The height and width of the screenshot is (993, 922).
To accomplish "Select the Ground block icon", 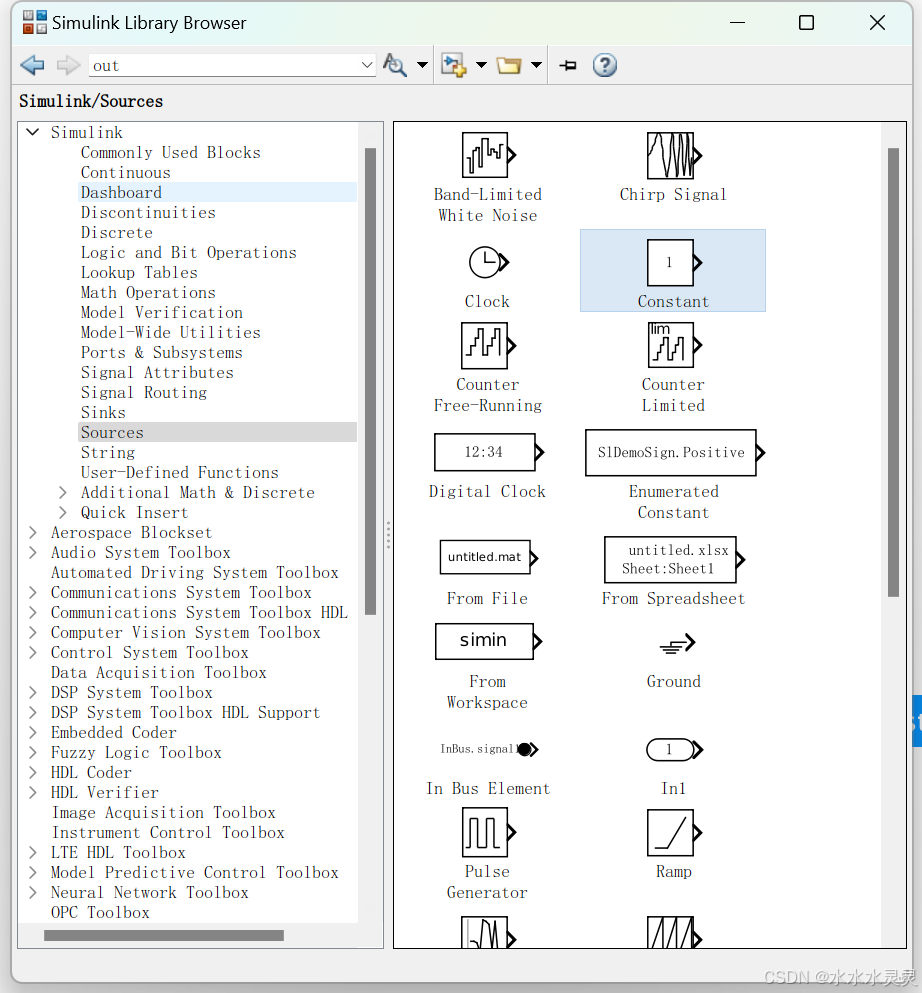I will [677, 644].
